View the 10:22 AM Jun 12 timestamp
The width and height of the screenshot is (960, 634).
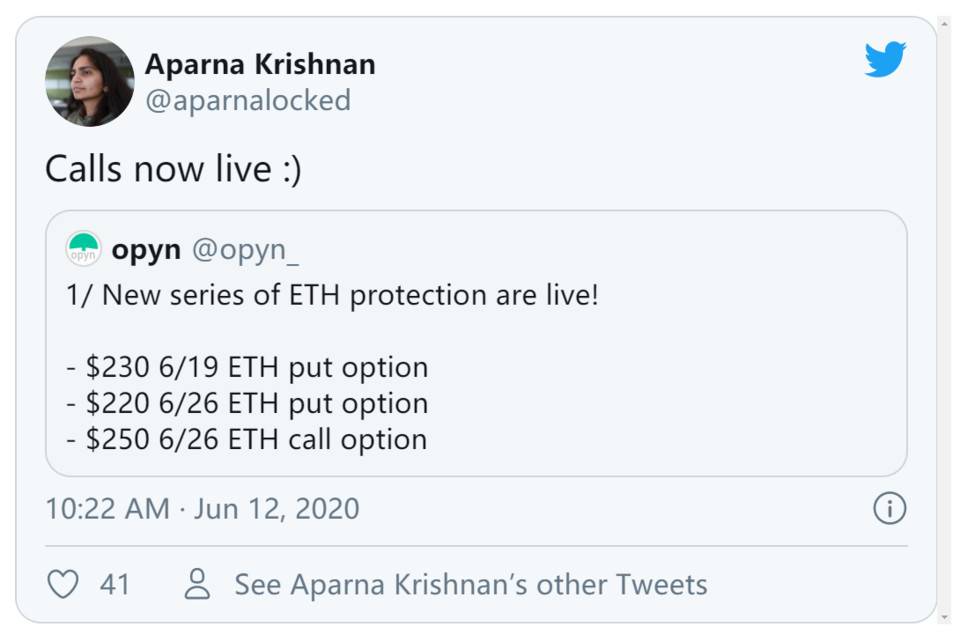click(203, 509)
